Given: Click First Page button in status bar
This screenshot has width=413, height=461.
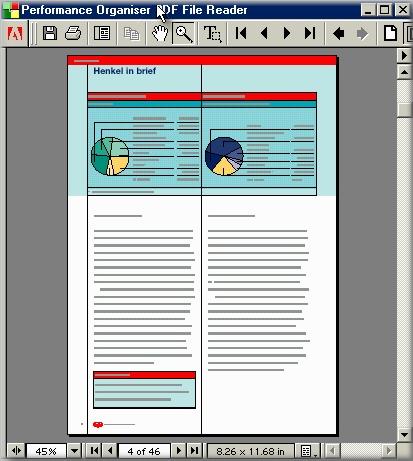Looking at the screenshot, I should tap(94, 451).
